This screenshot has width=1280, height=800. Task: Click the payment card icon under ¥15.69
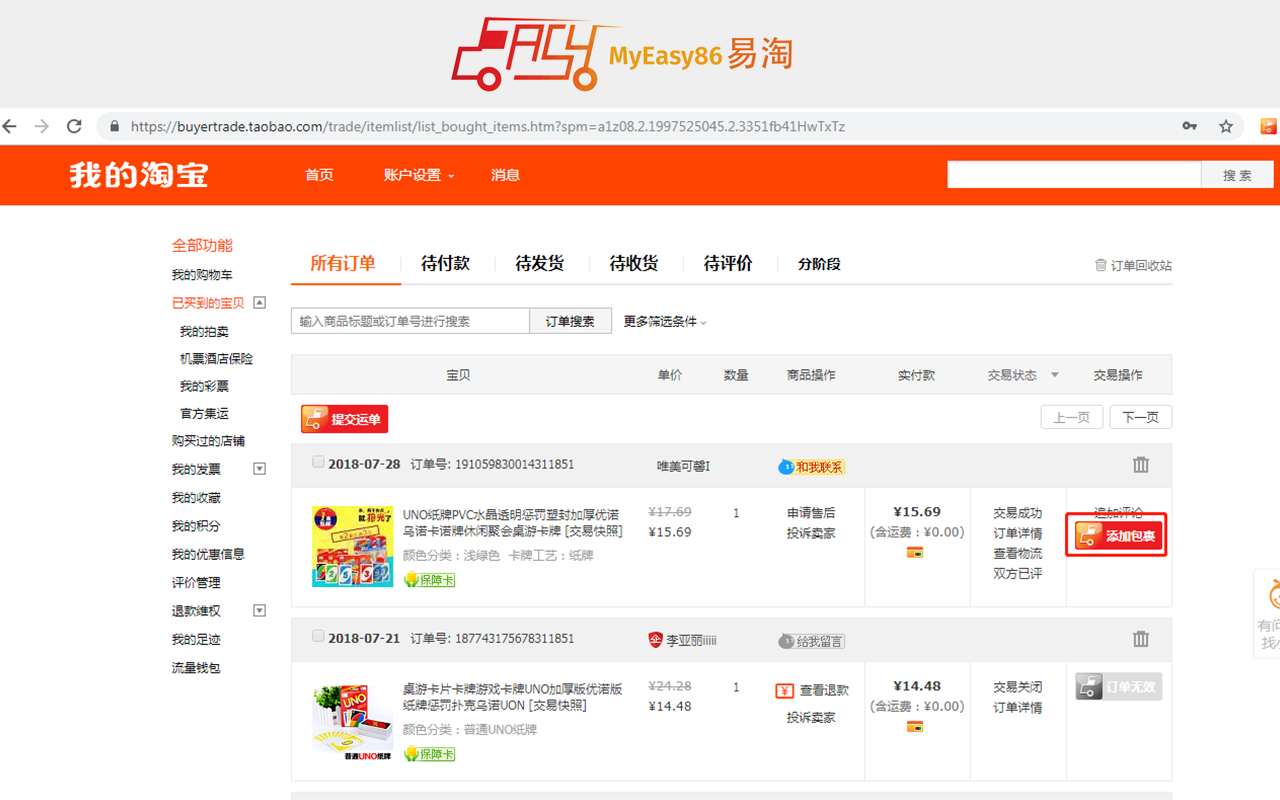tap(915, 551)
